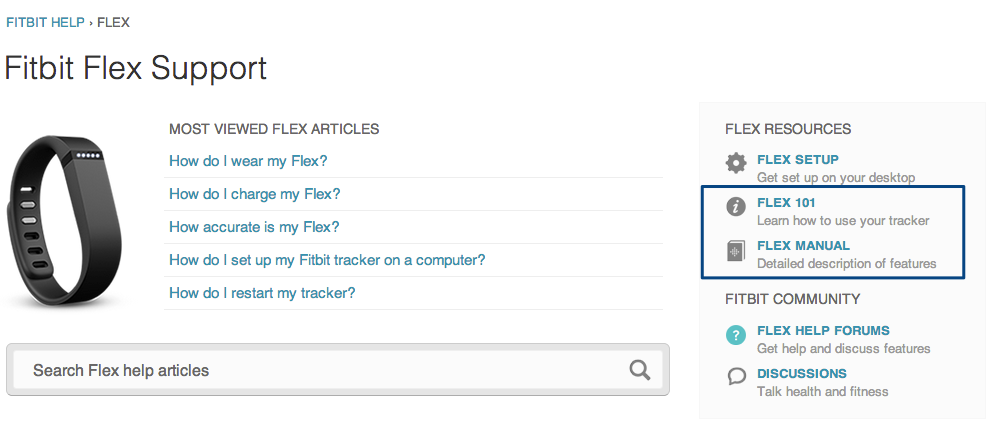
Task: Open the FLEX SETUP link
Action: point(798,160)
